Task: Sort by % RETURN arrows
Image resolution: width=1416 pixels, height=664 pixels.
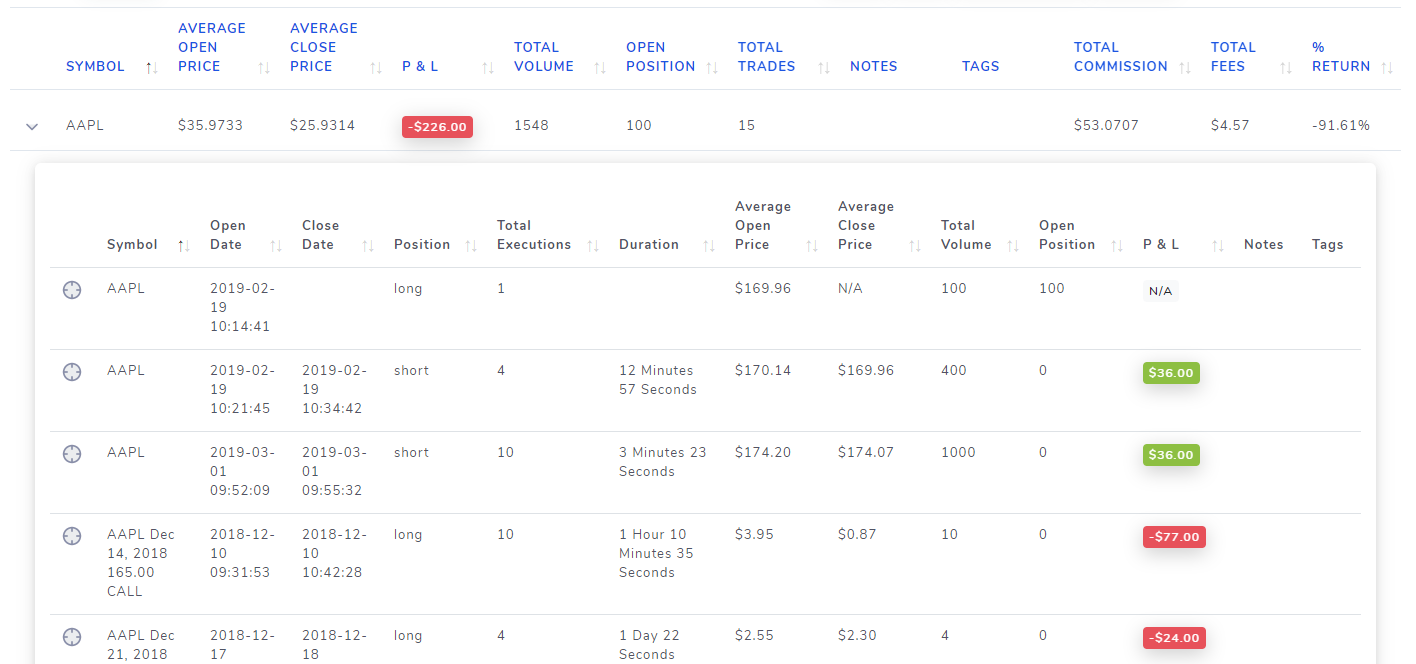Action: coord(1387,67)
